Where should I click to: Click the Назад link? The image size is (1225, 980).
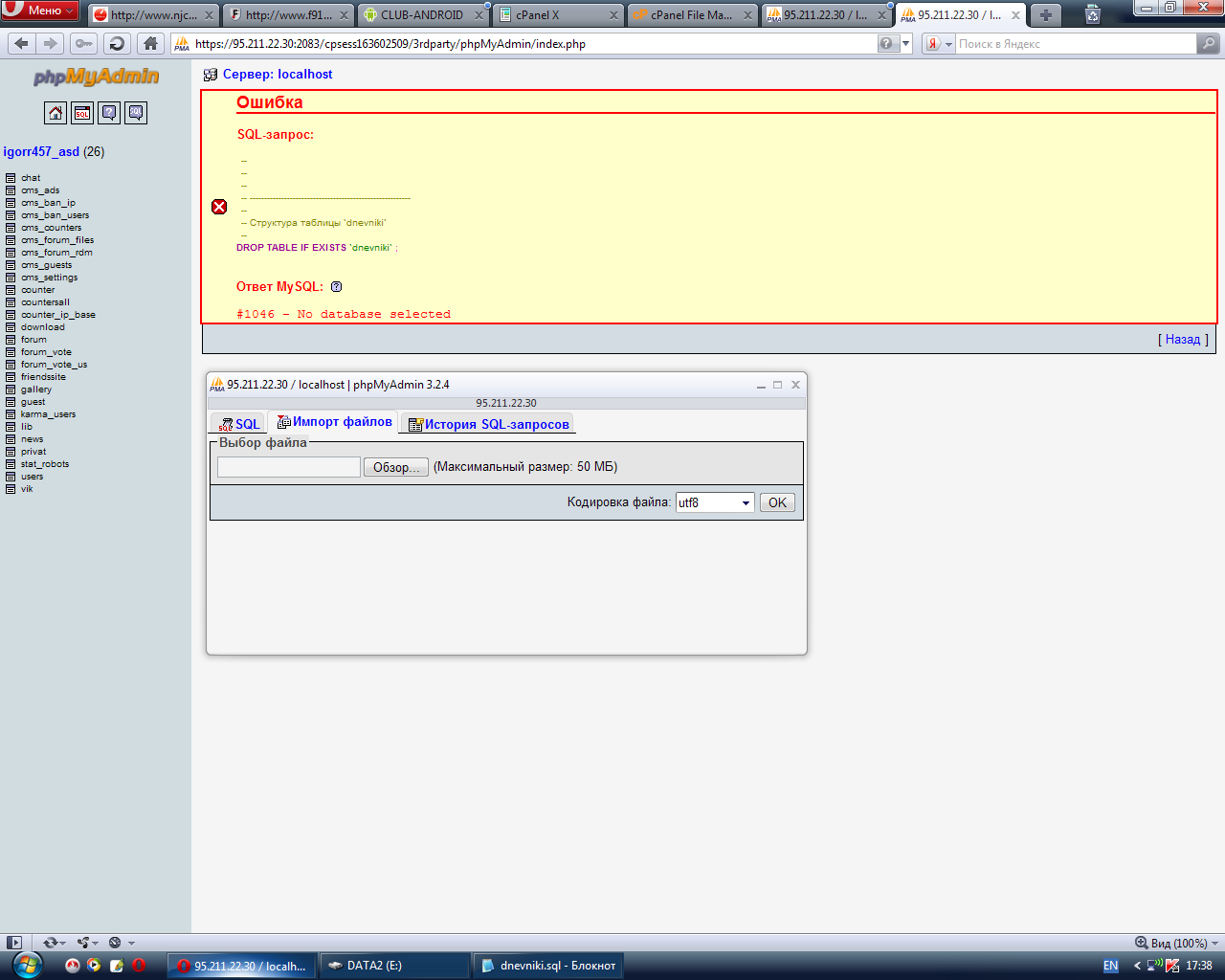coord(1182,339)
